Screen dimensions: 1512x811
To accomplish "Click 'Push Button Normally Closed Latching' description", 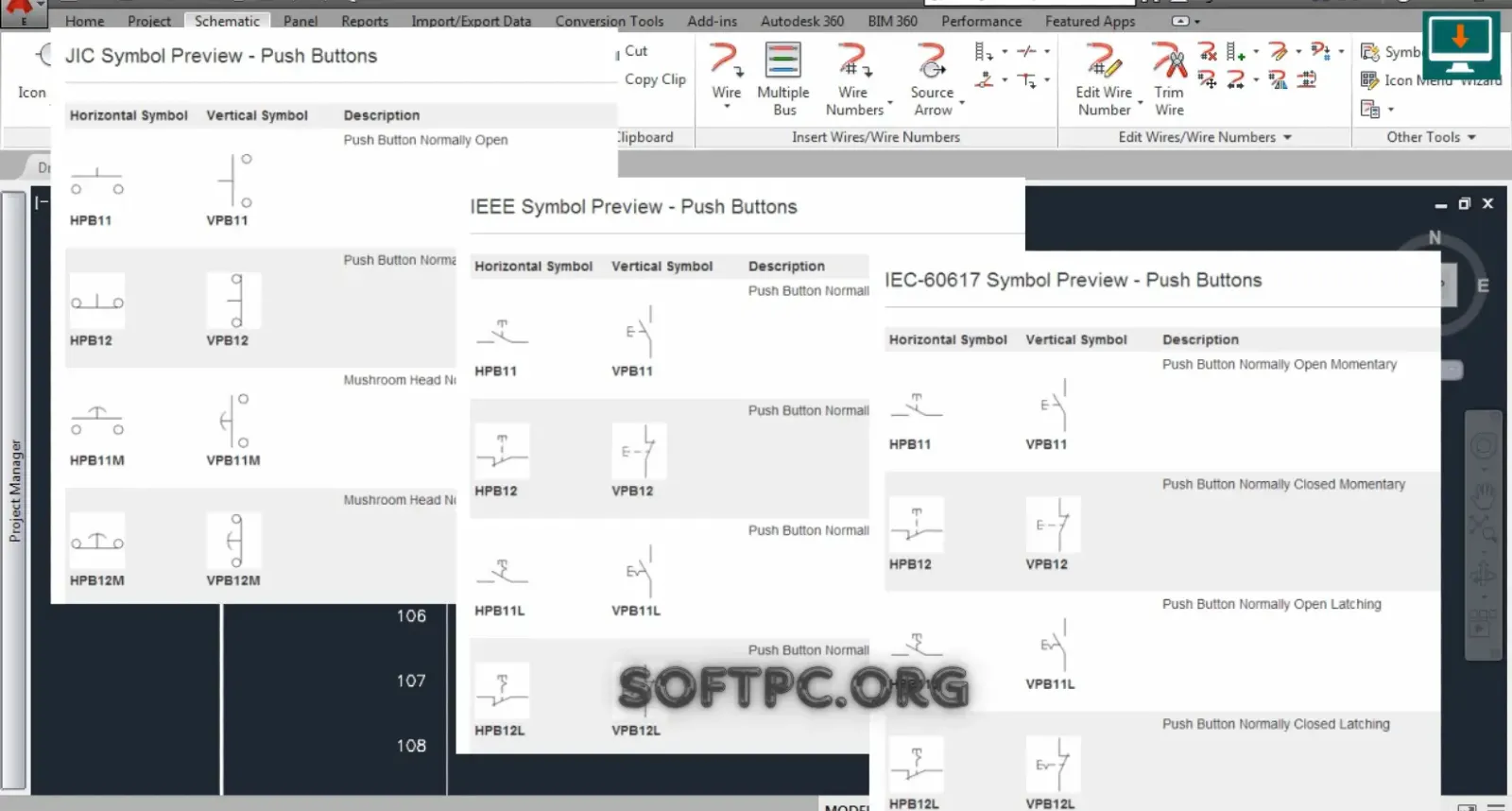I will [1276, 724].
